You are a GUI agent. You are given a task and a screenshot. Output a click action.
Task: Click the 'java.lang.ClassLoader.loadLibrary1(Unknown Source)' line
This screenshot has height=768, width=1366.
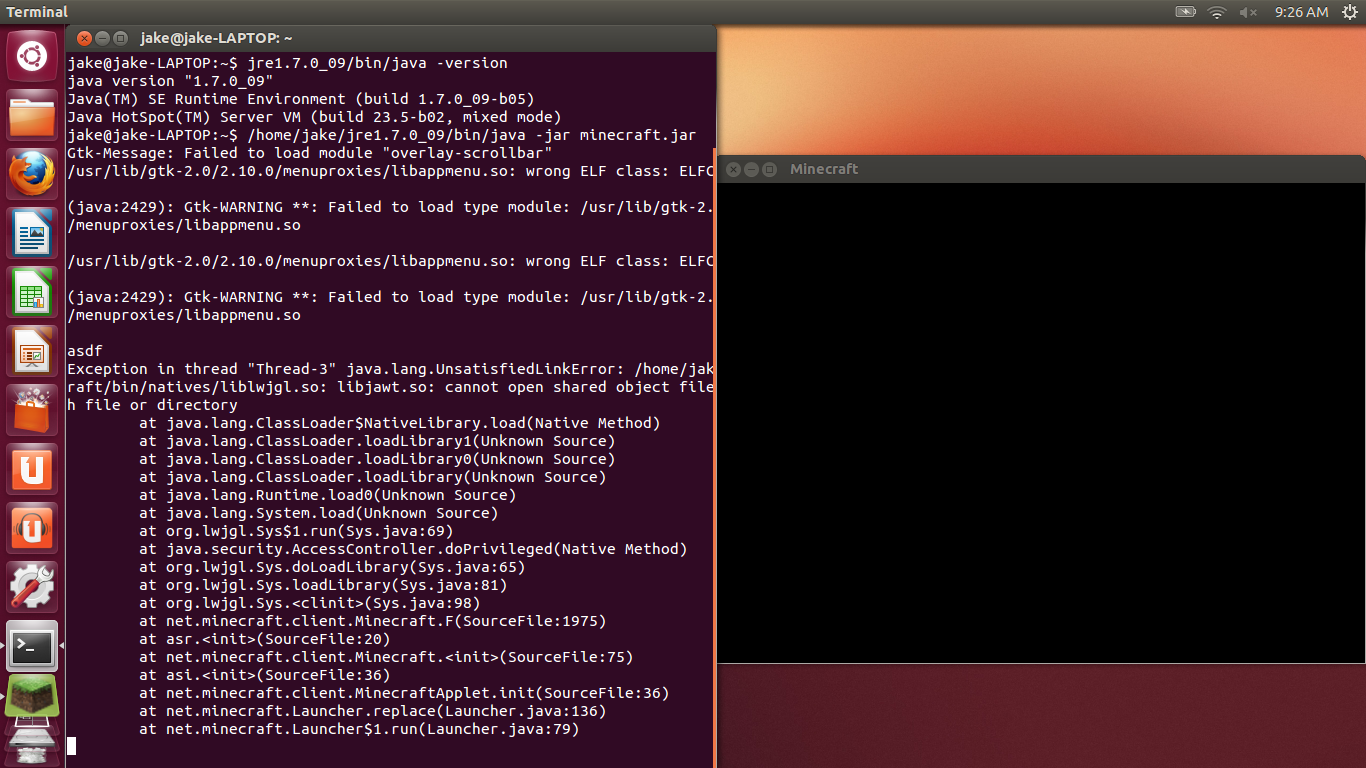(x=377, y=441)
